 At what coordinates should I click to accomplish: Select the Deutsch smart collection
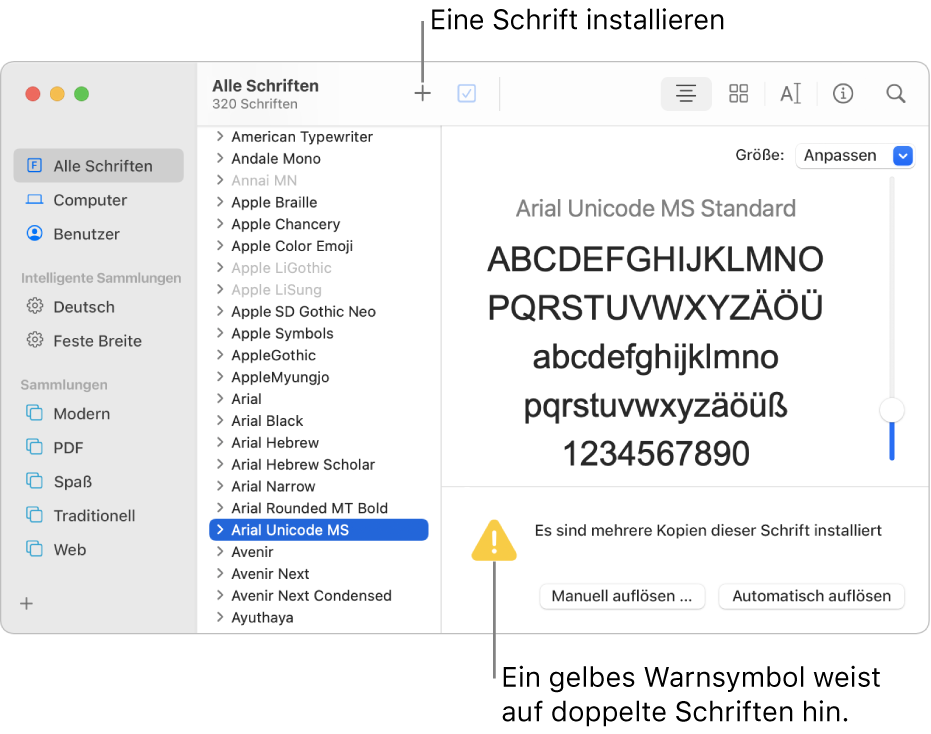(x=75, y=307)
